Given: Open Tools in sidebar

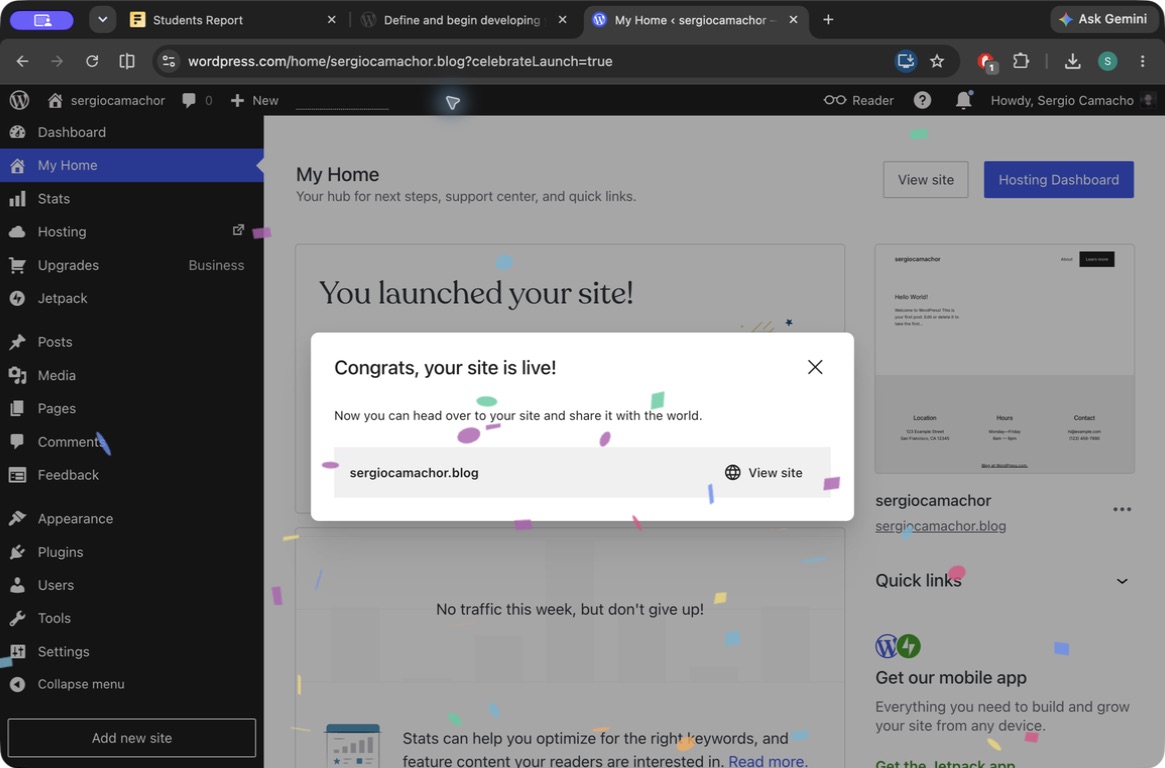Looking at the screenshot, I should point(132,618).
